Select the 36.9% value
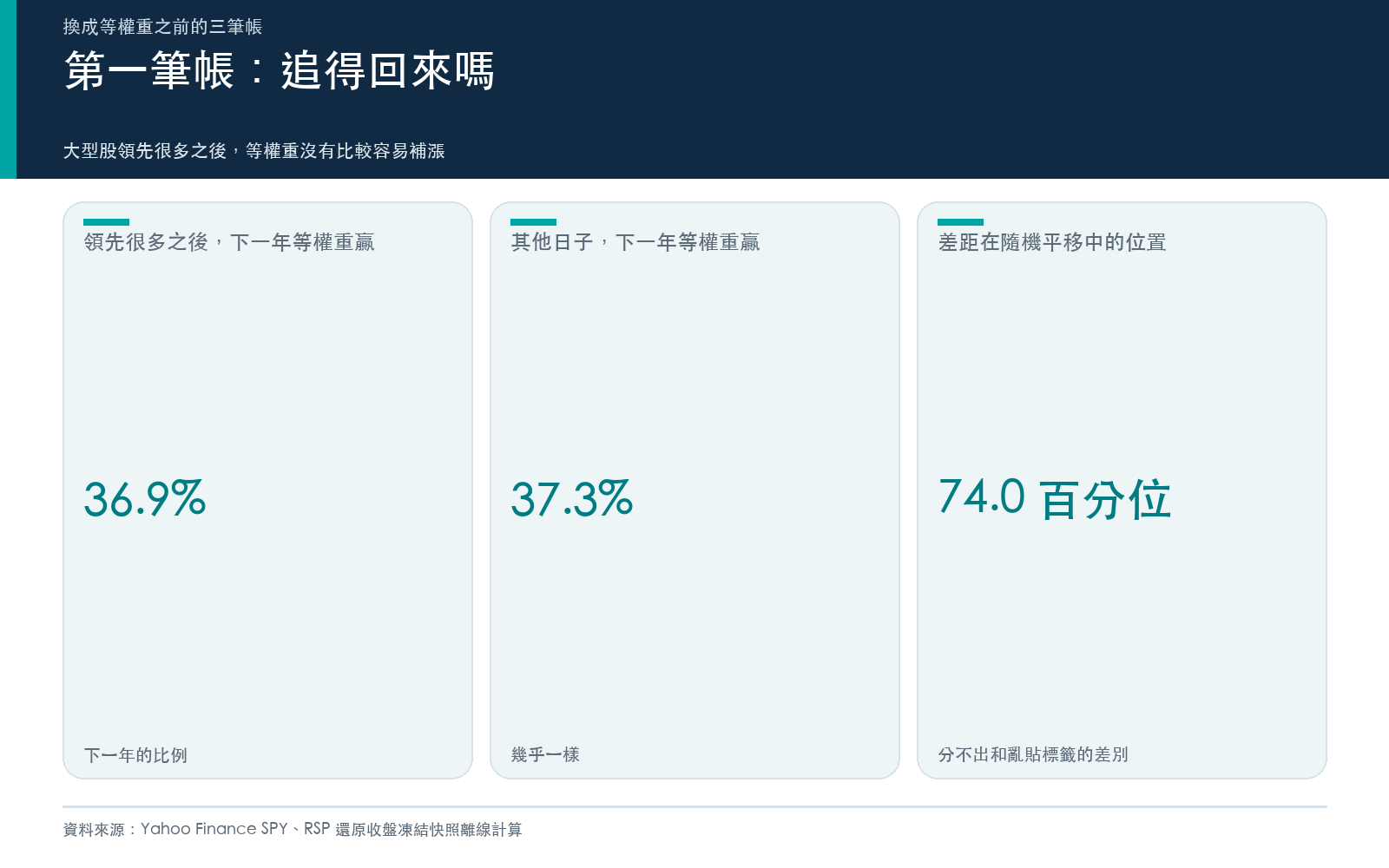The height and width of the screenshot is (868, 1389). 145,499
